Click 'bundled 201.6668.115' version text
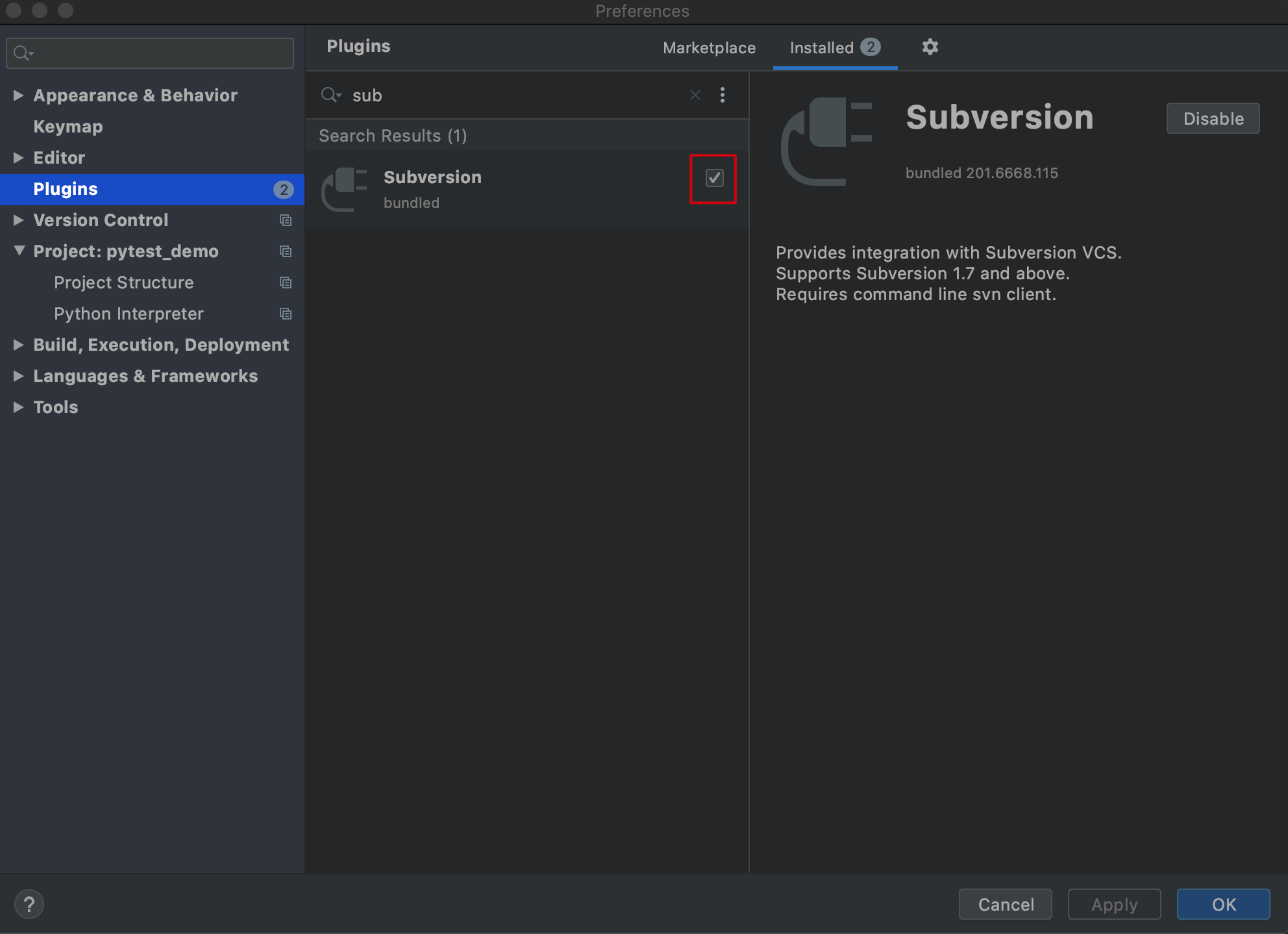Viewport: 1288px width, 934px height. 982,173
